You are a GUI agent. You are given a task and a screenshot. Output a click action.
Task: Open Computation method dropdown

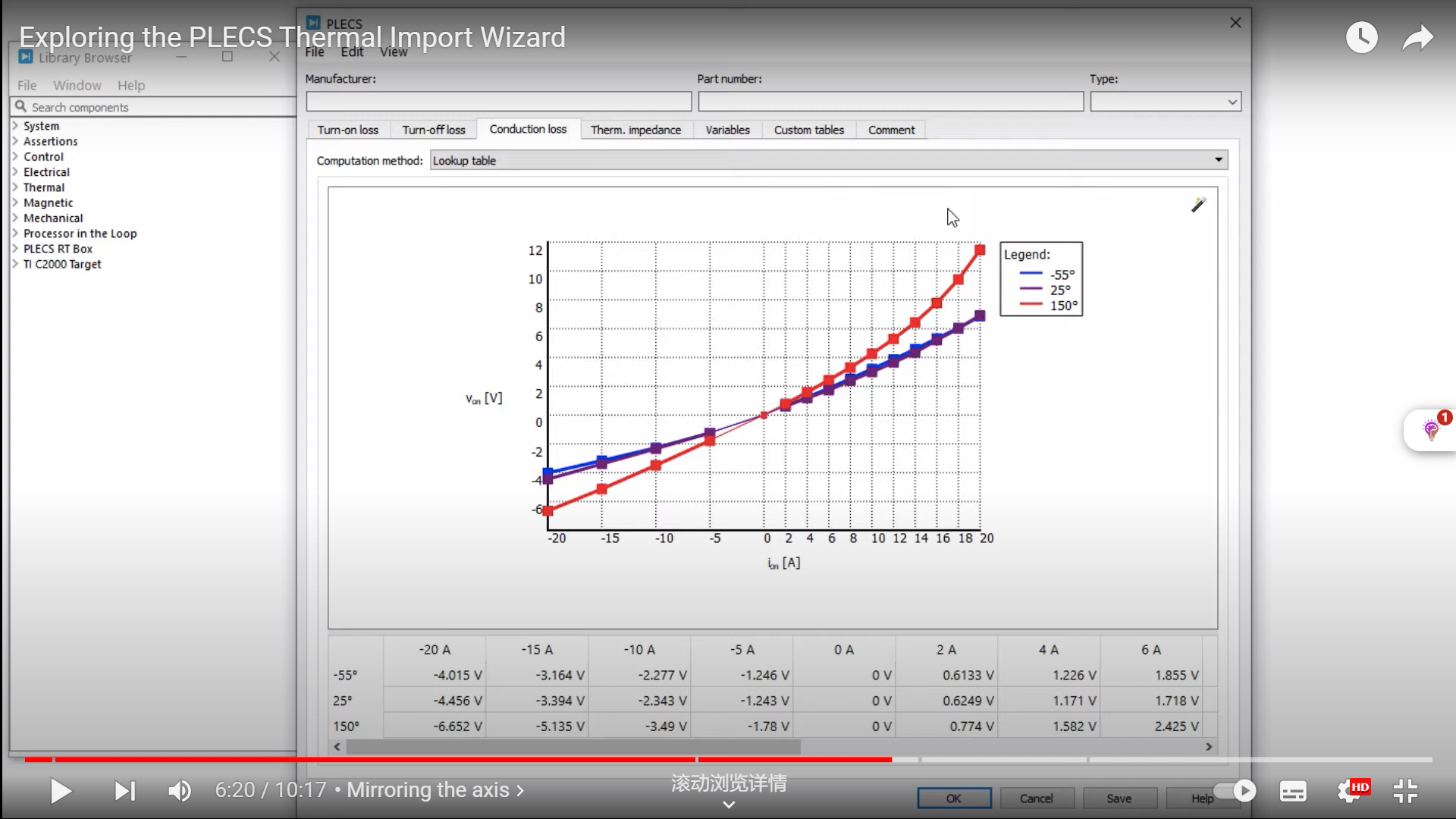click(x=828, y=160)
